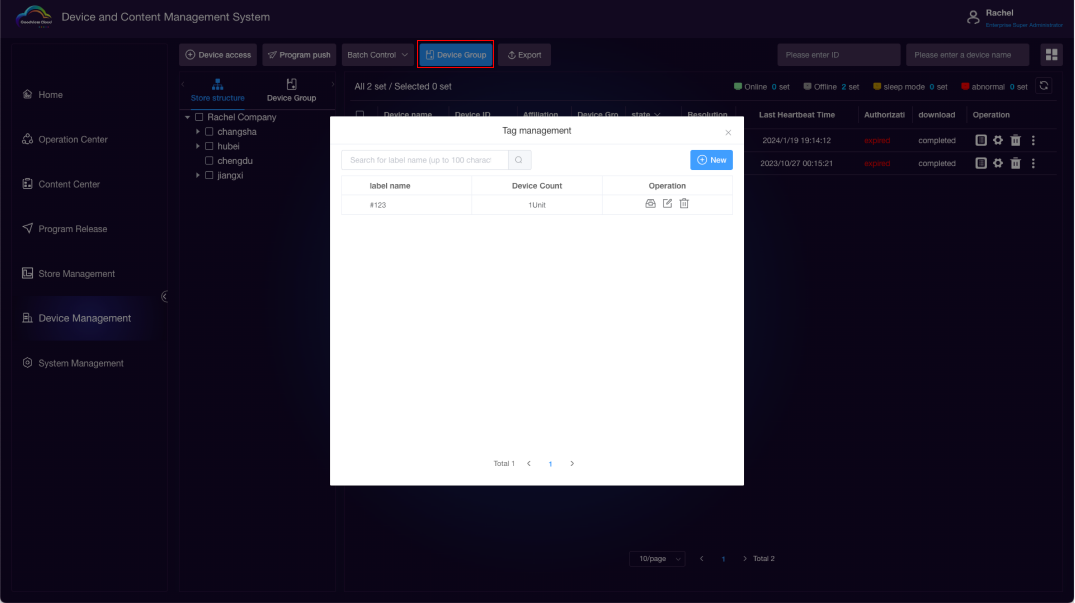Image resolution: width=1075 pixels, height=603 pixels.
Task: Refresh the device list with the reload icon
Action: pos(1044,86)
